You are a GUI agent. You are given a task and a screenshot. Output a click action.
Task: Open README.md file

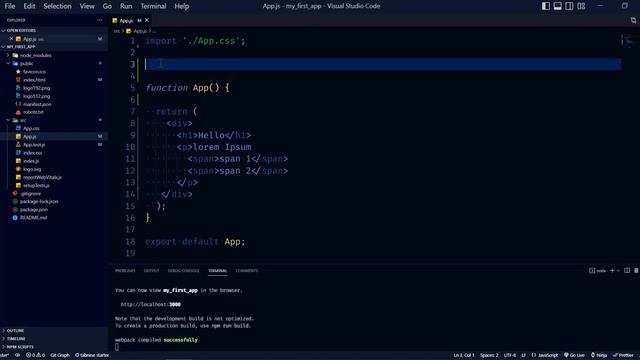(x=33, y=218)
